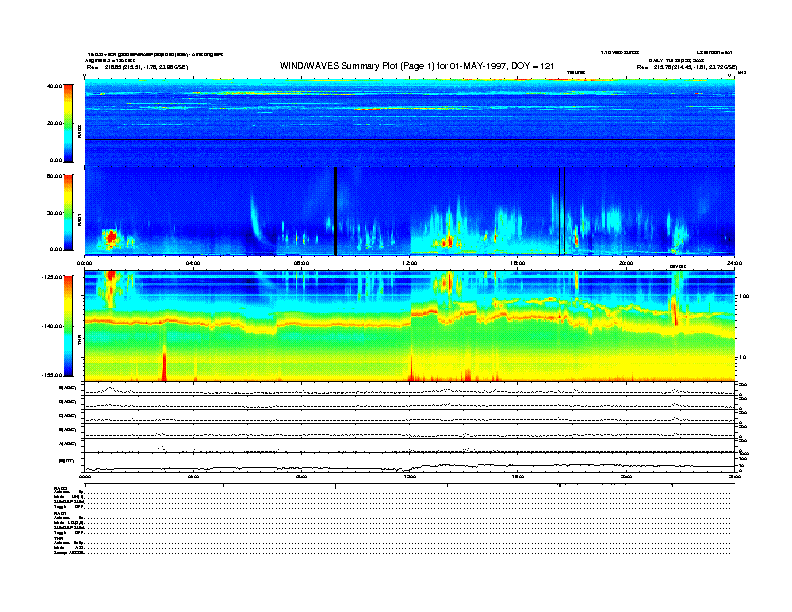Select the -140.00 color scale label
This screenshot has height=612, width=792.
[52, 326]
